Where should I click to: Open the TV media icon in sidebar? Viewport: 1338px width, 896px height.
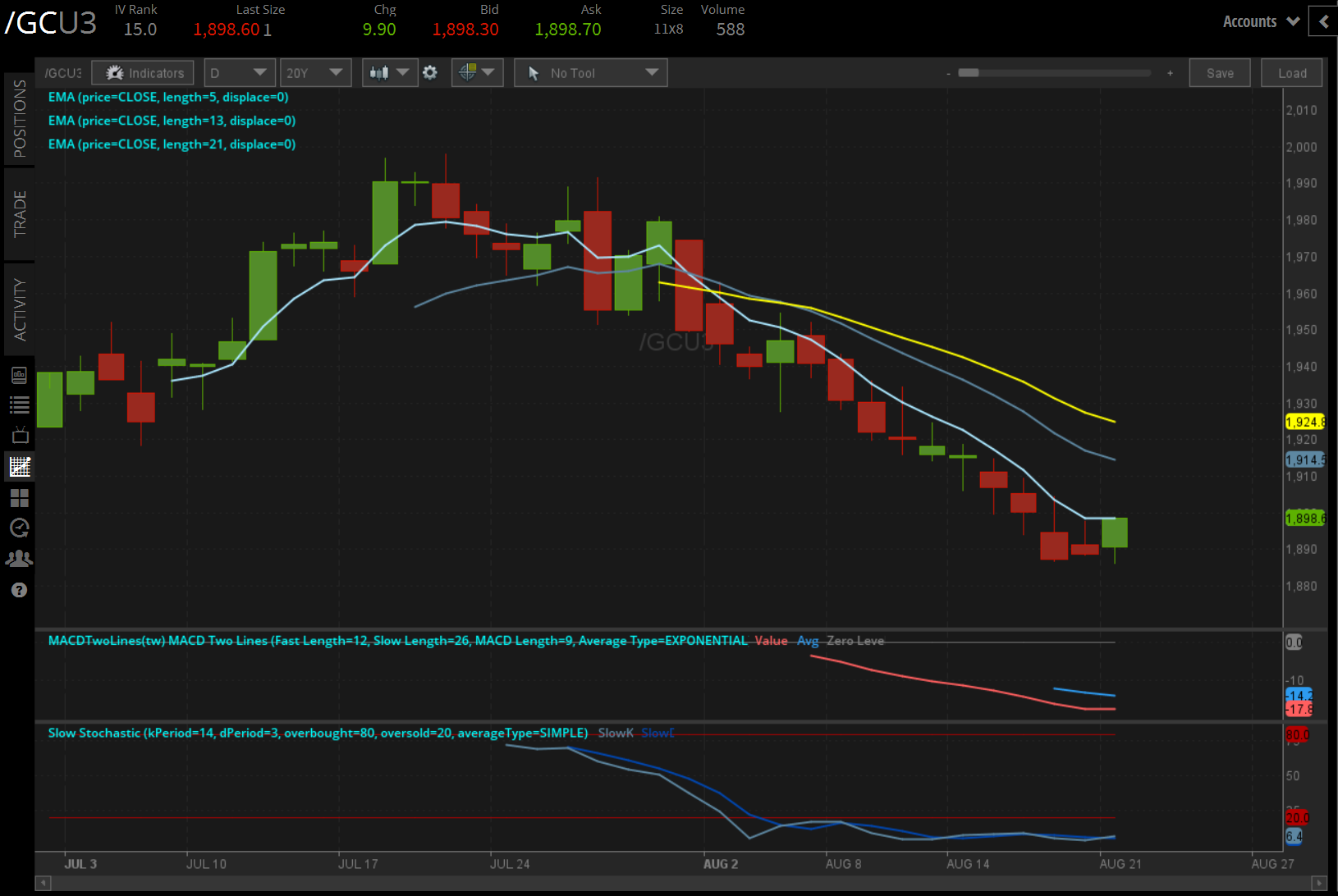20,435
